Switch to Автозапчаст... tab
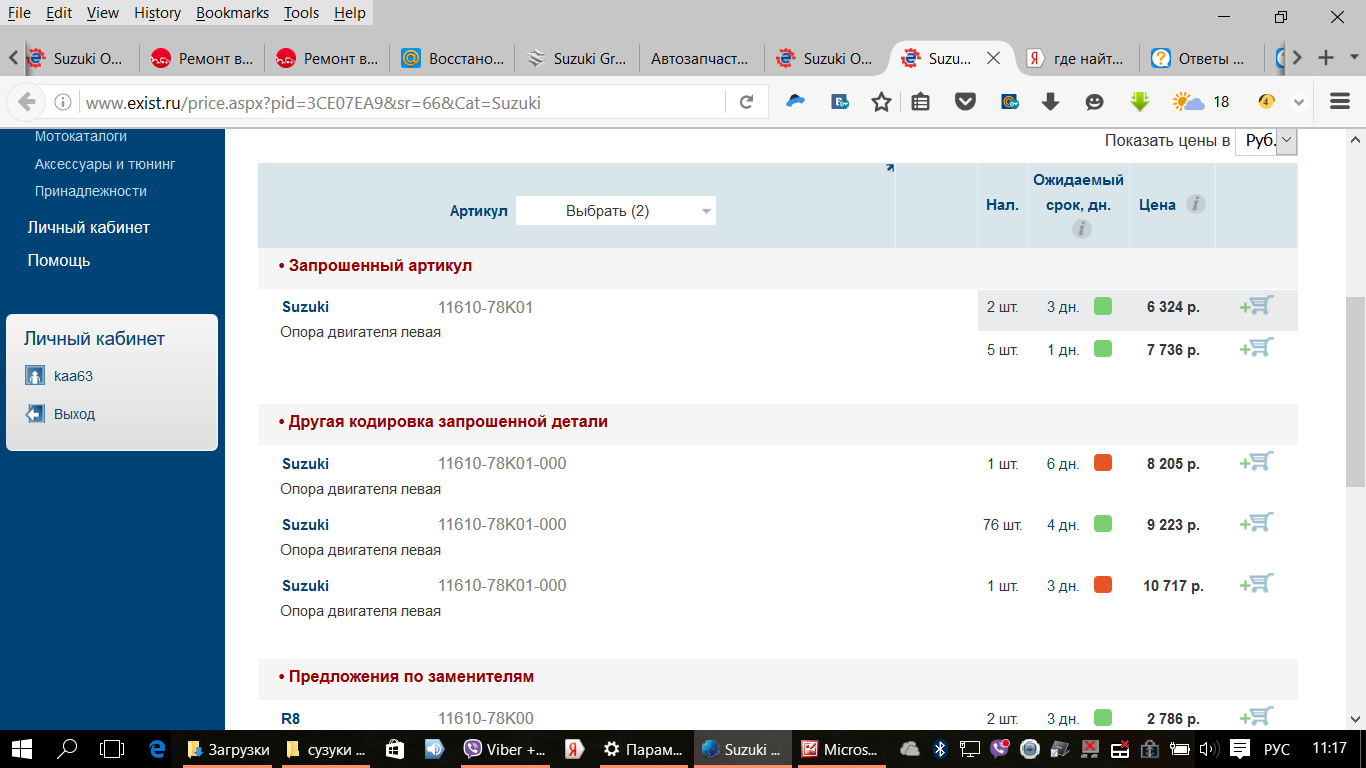1366x768 pixels. tap(700, 58)
